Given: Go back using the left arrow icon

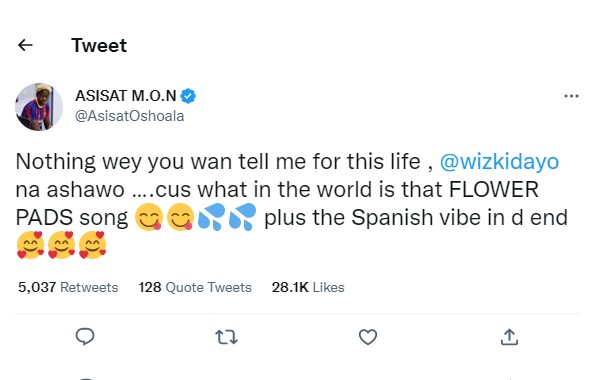Looking at the screenshot, I should point(25,45).
